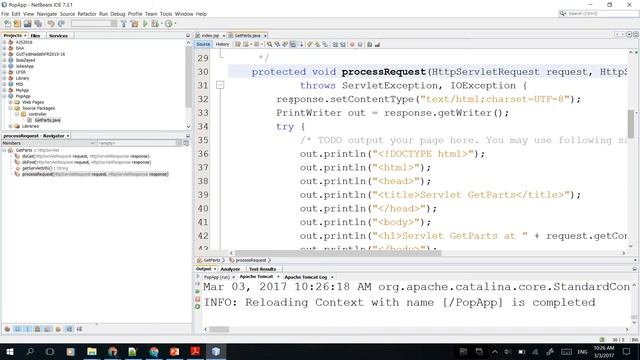Toggle highlight search in the editor toolbar
The height and width of the screenshot is (360, 640).
(x=293, y=44)
